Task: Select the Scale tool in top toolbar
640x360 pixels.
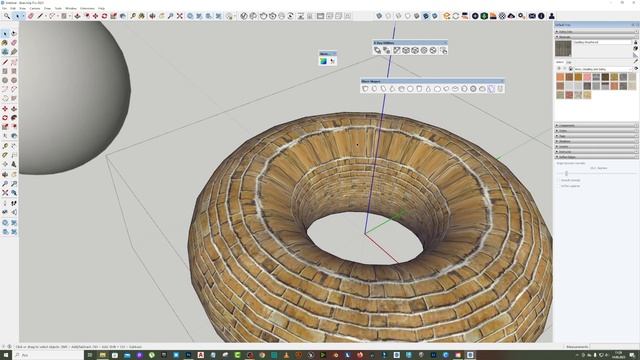Action: click(x=113, y=16)
